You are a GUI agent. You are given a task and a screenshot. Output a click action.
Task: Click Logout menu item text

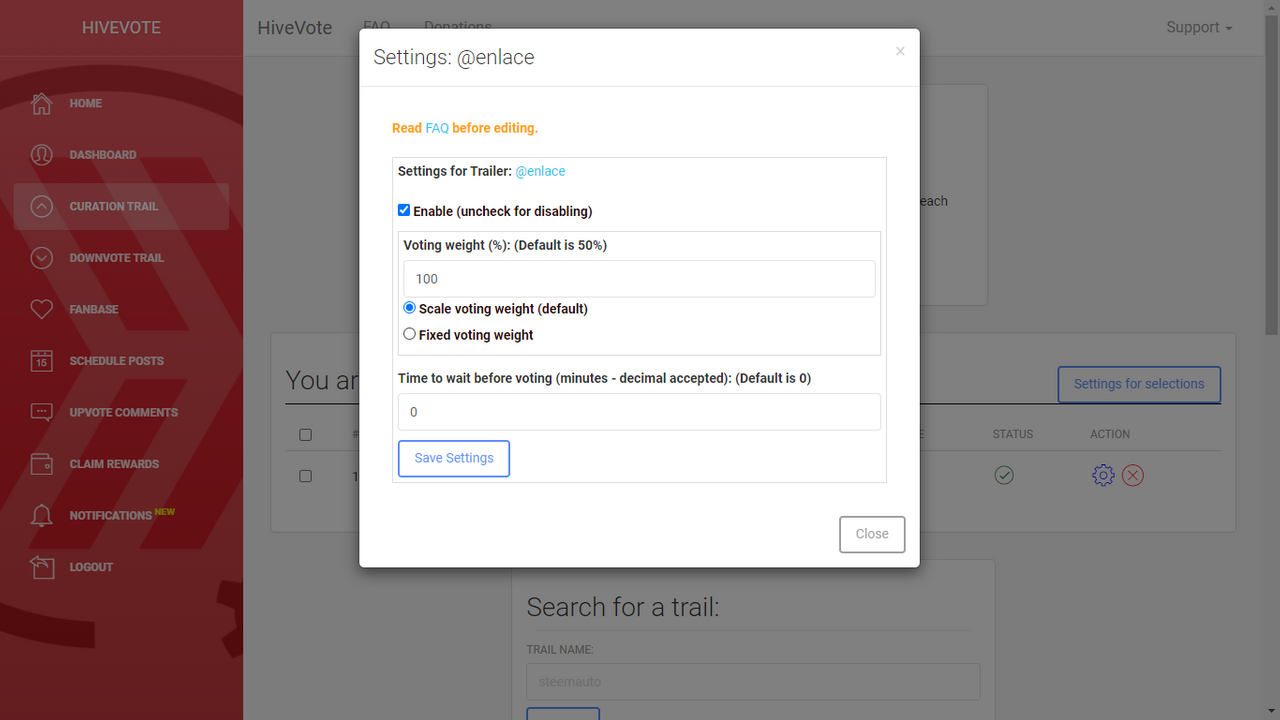[x=91, y=567]
